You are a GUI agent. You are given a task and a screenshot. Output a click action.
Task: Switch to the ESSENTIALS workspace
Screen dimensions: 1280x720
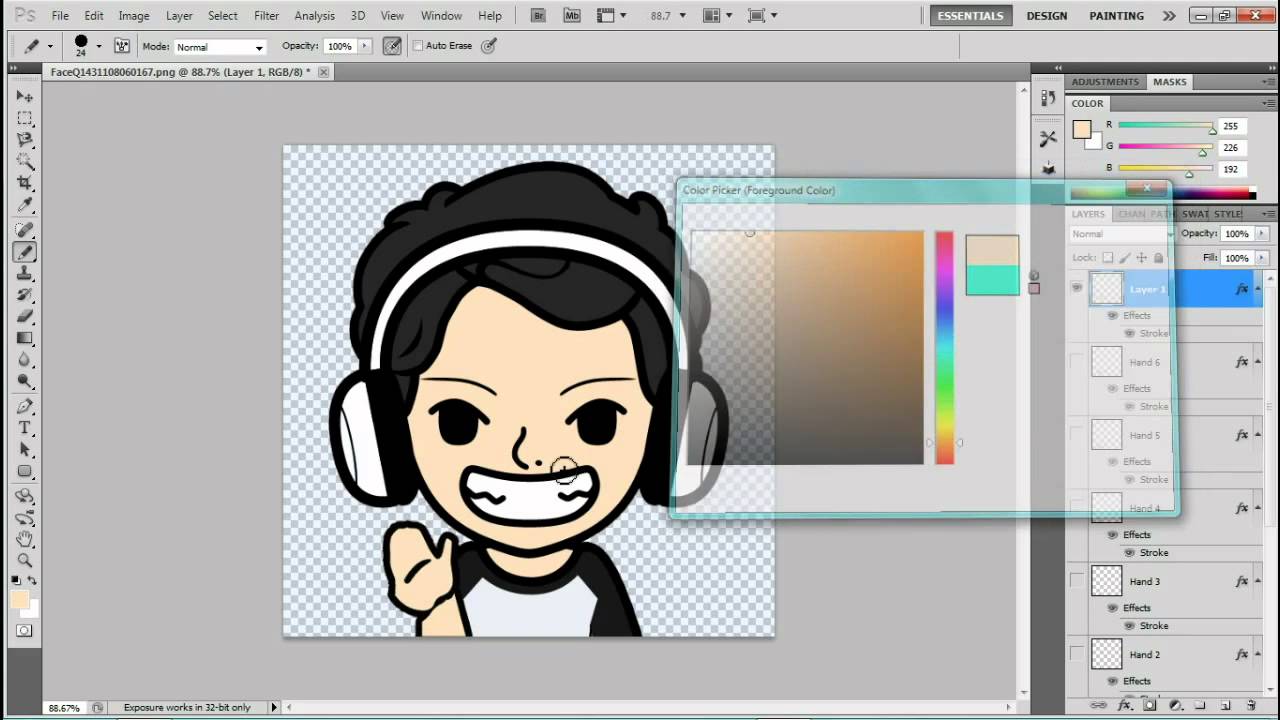point(970,16)
